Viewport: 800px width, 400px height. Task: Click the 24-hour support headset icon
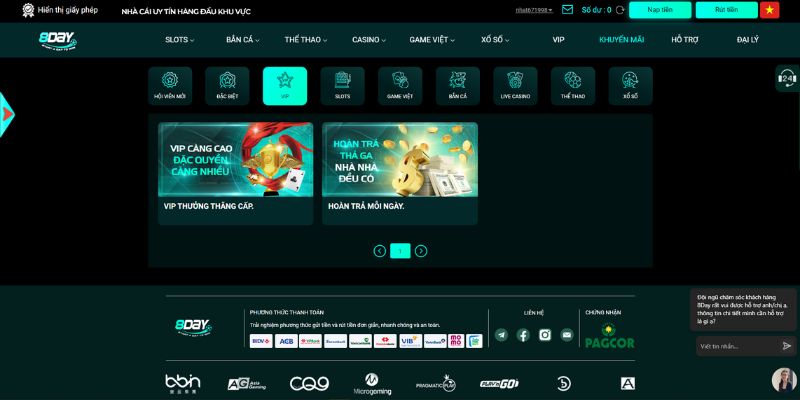[x=786, y=79]
